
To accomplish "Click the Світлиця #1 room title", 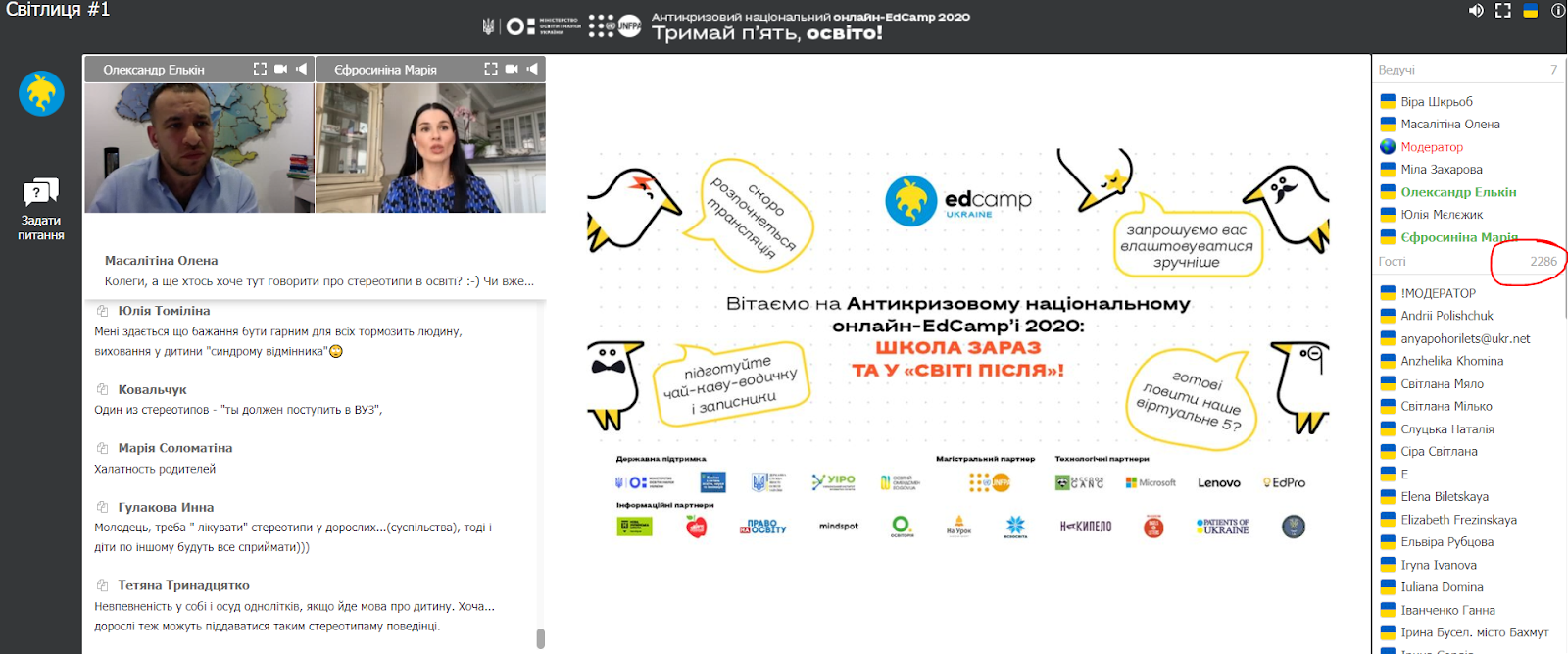I will [x=58, y=10].
